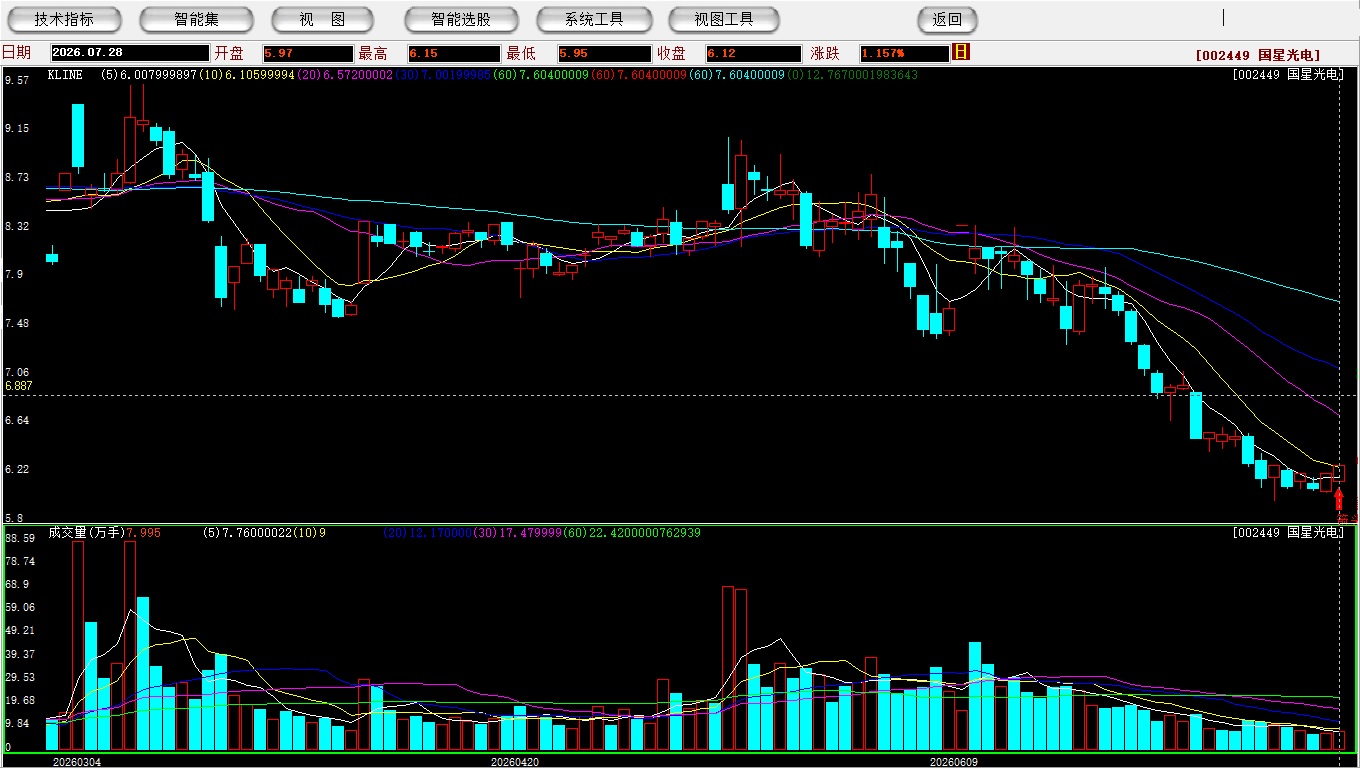Click the volume average (5)7.76000022
Image resolution: width=1360 pixels, height=768 pixels.
pos(247,533)
